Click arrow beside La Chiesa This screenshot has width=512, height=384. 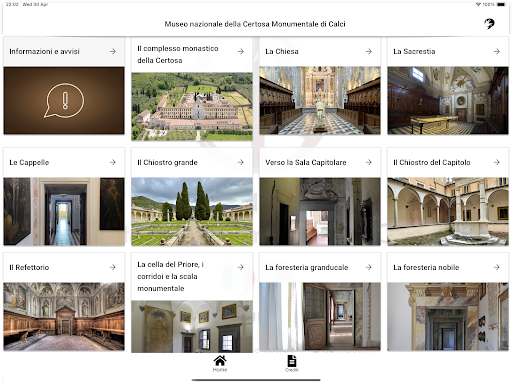(369, 51)
